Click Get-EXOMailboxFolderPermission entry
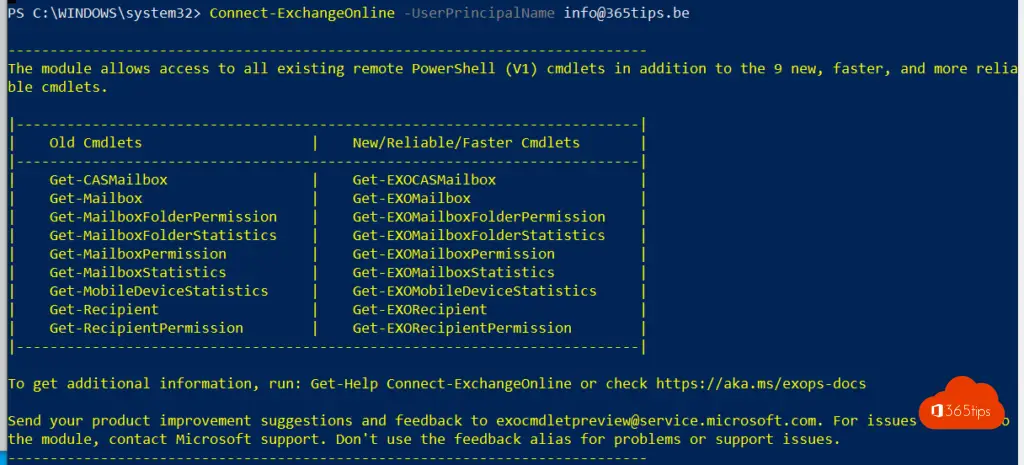The width and height of the screenshot is (1024, 465). pos(479,216)
